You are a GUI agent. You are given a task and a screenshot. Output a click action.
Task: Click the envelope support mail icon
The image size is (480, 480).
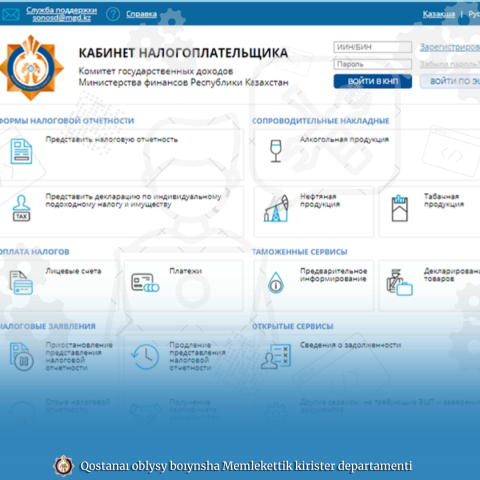coord(11,15)
